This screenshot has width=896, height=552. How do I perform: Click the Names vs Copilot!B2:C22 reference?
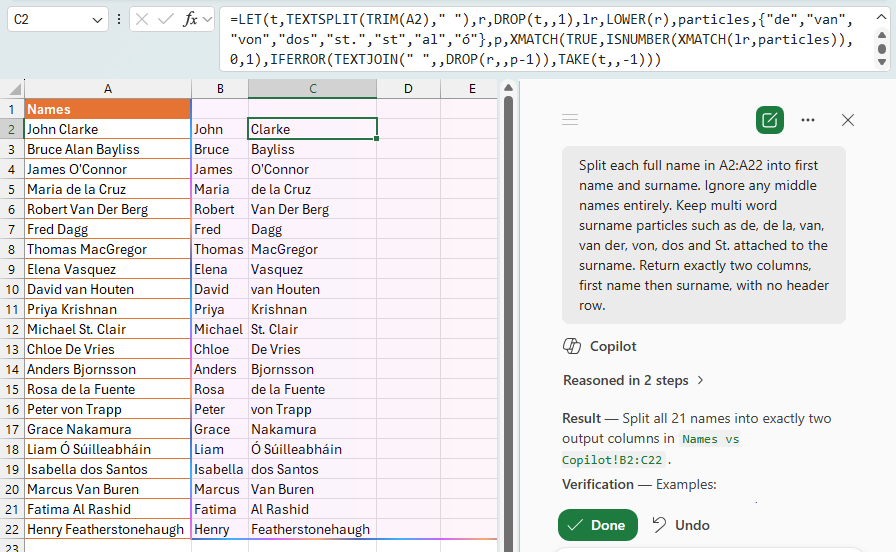point(651,449)
